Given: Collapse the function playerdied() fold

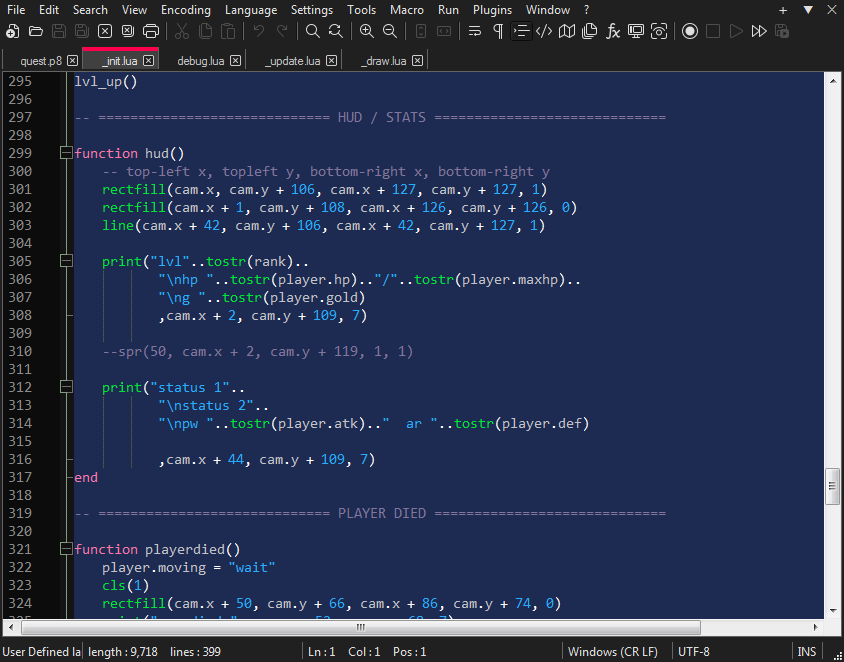Looking at the screenshot, I should point(66,549).
